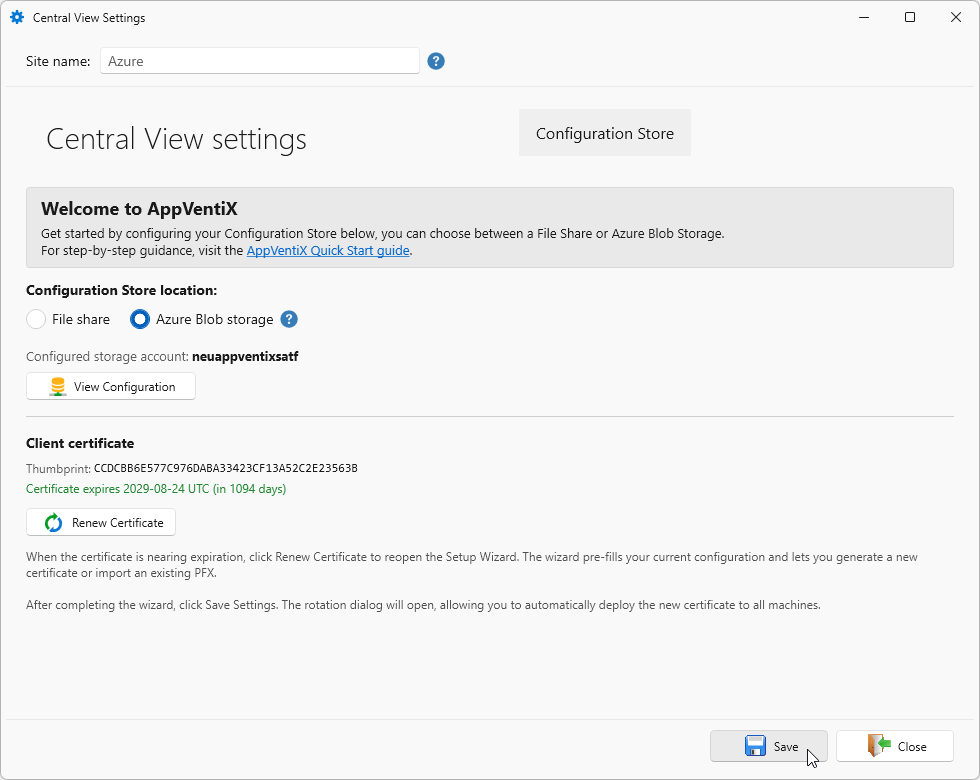Screen dimensions: 980x780
Task: Click the Client certificate heading
Action: click(x=80, y=443)
